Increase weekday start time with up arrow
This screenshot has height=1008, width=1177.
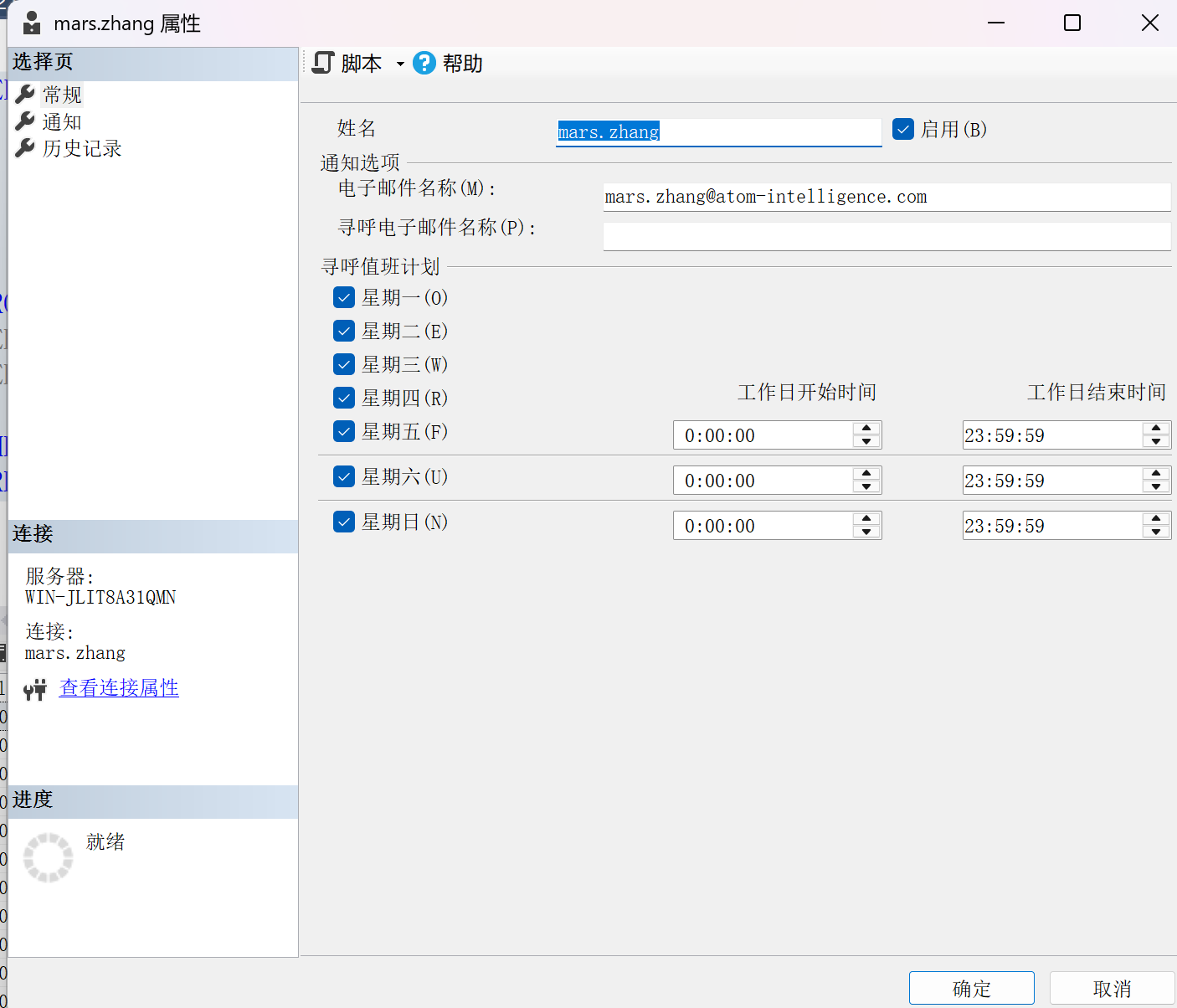pos(866,429)
